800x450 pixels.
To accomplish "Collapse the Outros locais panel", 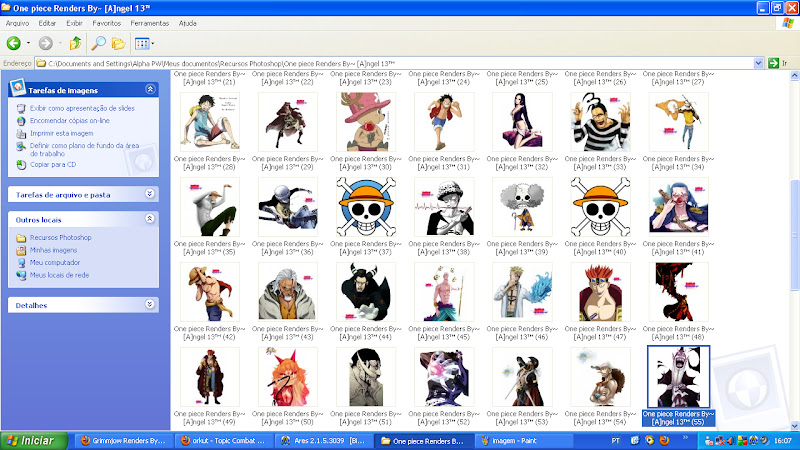I will 149,218.
